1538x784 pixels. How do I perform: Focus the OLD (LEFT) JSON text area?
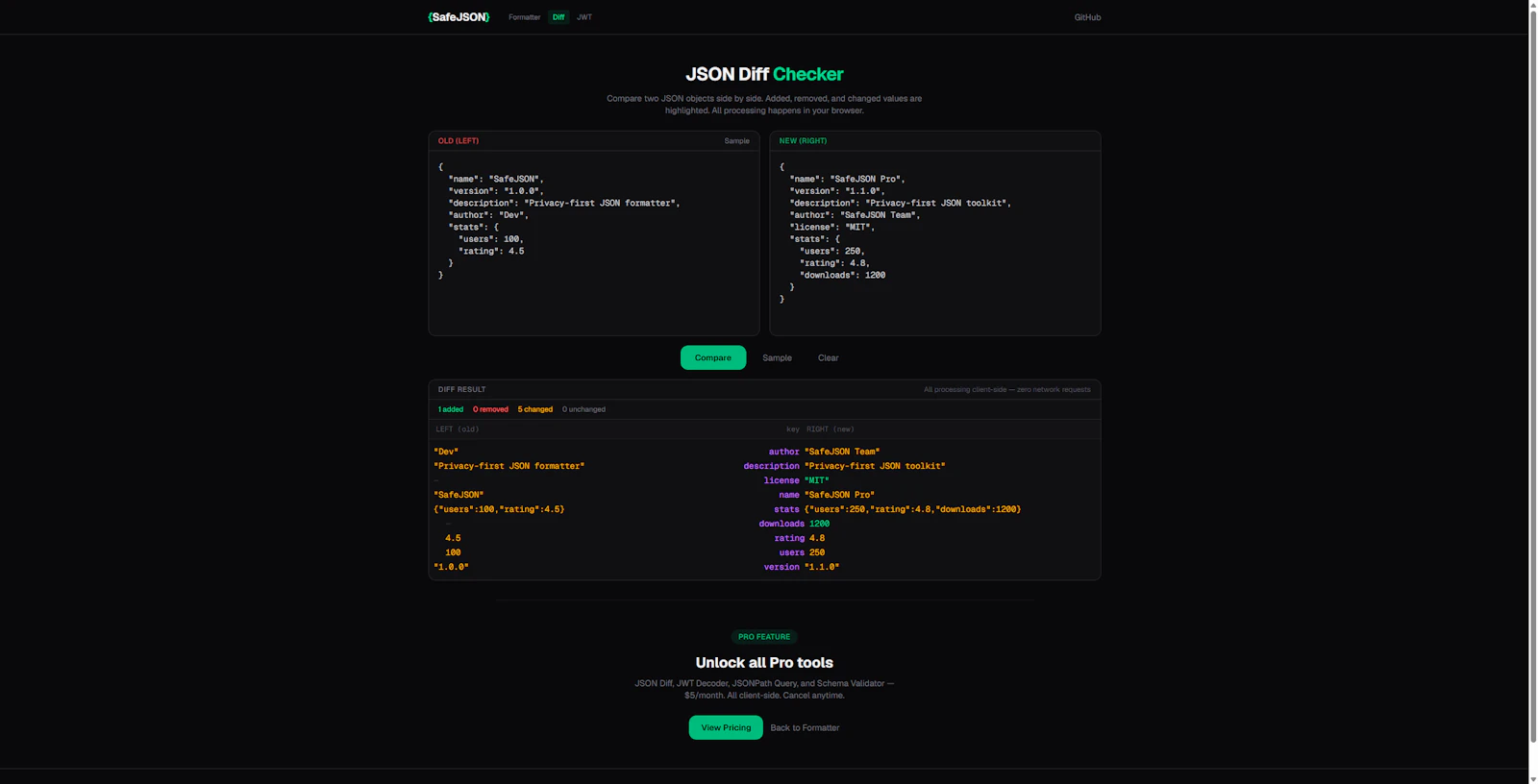(x=594, y=243)
